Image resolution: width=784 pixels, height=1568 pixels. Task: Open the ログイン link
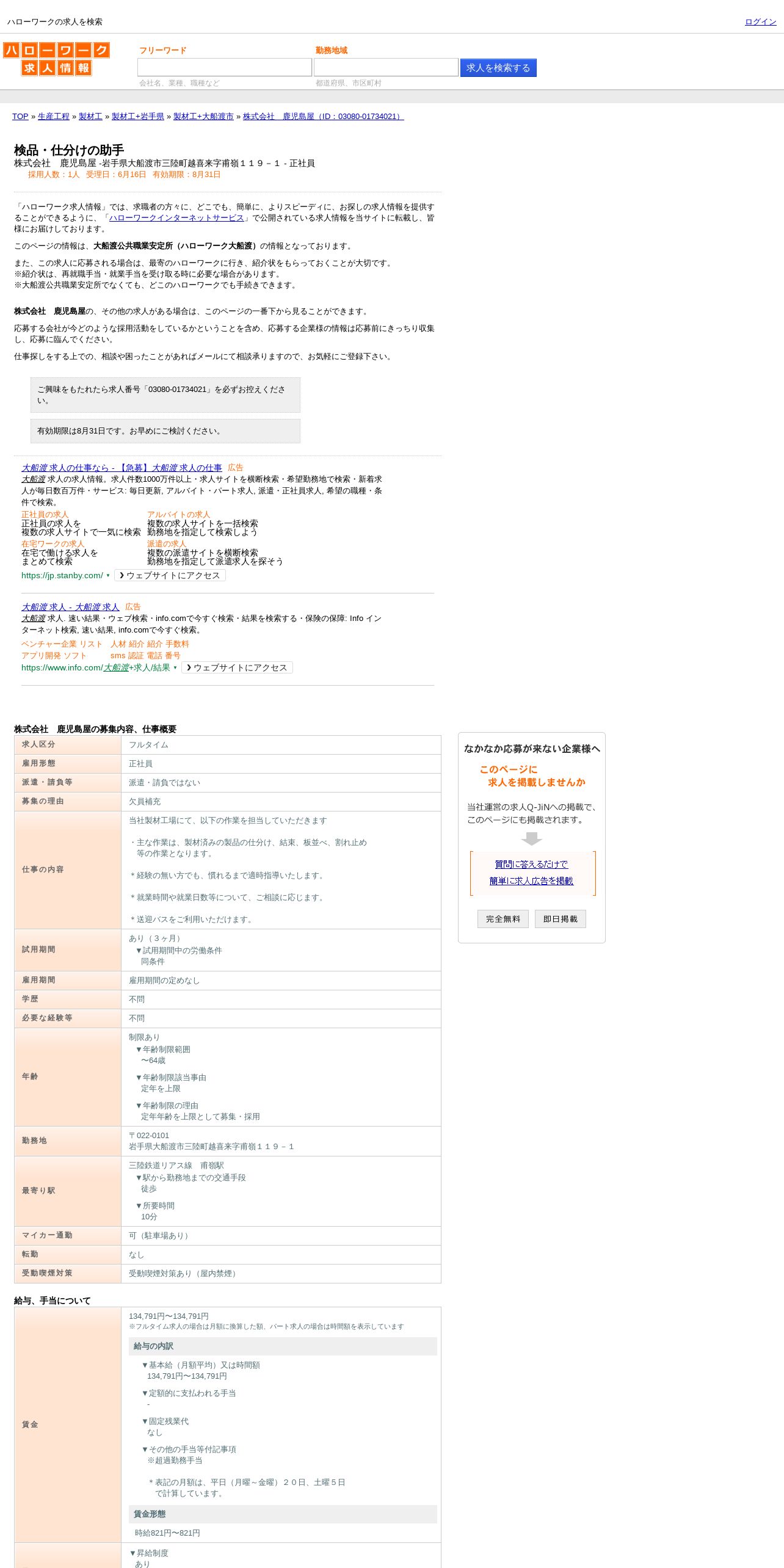[x=760, y=22]
